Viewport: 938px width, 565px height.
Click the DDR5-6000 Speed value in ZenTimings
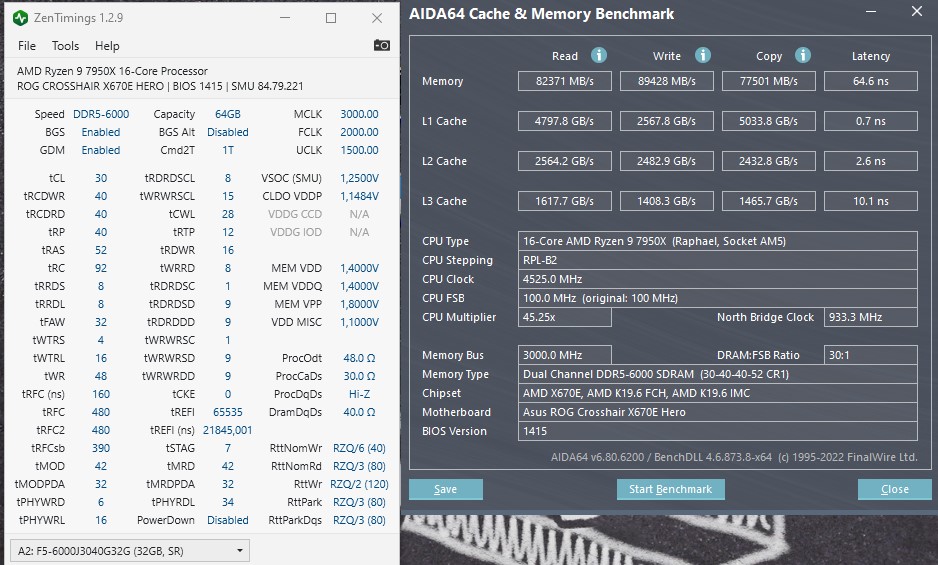[x=101, y=114]
